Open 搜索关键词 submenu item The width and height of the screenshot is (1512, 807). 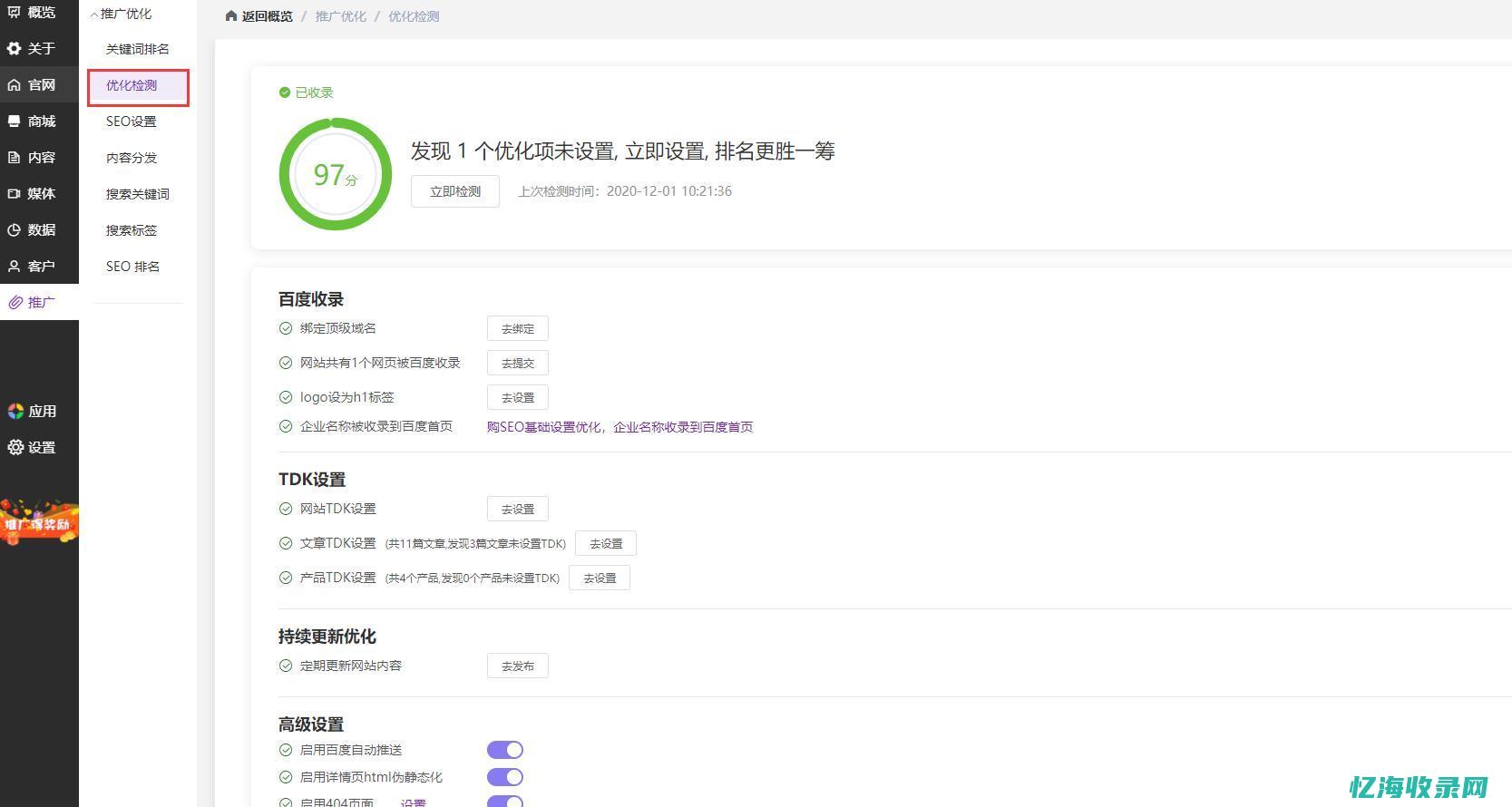pyautogui.click(x=137, y=194)
